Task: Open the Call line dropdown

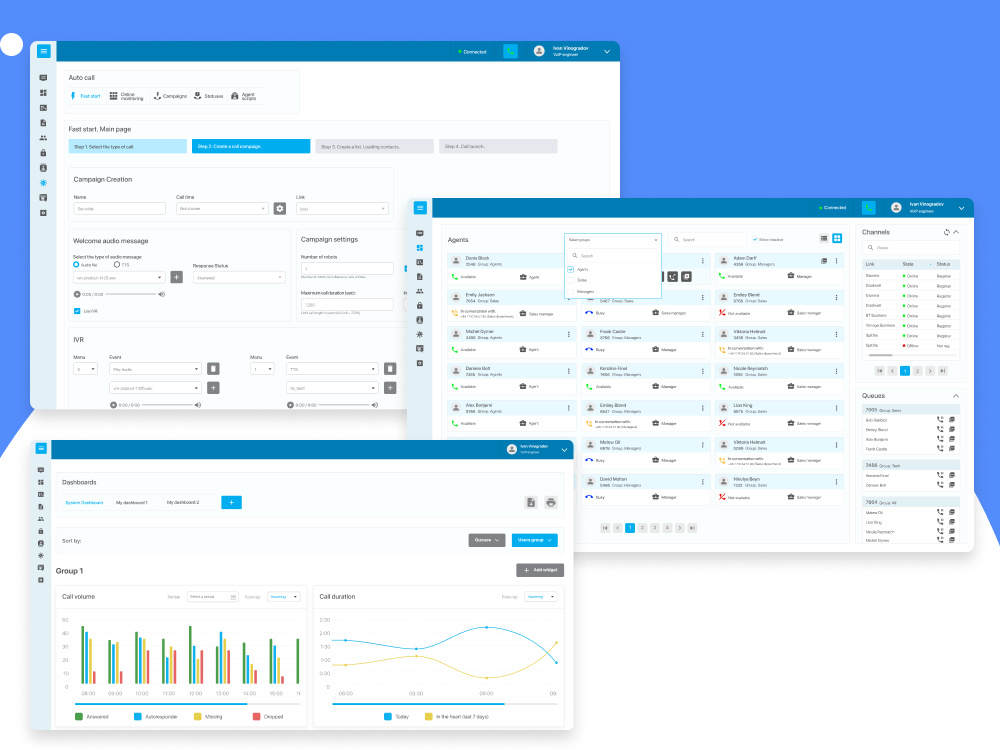Action: [x=222, y=209]
